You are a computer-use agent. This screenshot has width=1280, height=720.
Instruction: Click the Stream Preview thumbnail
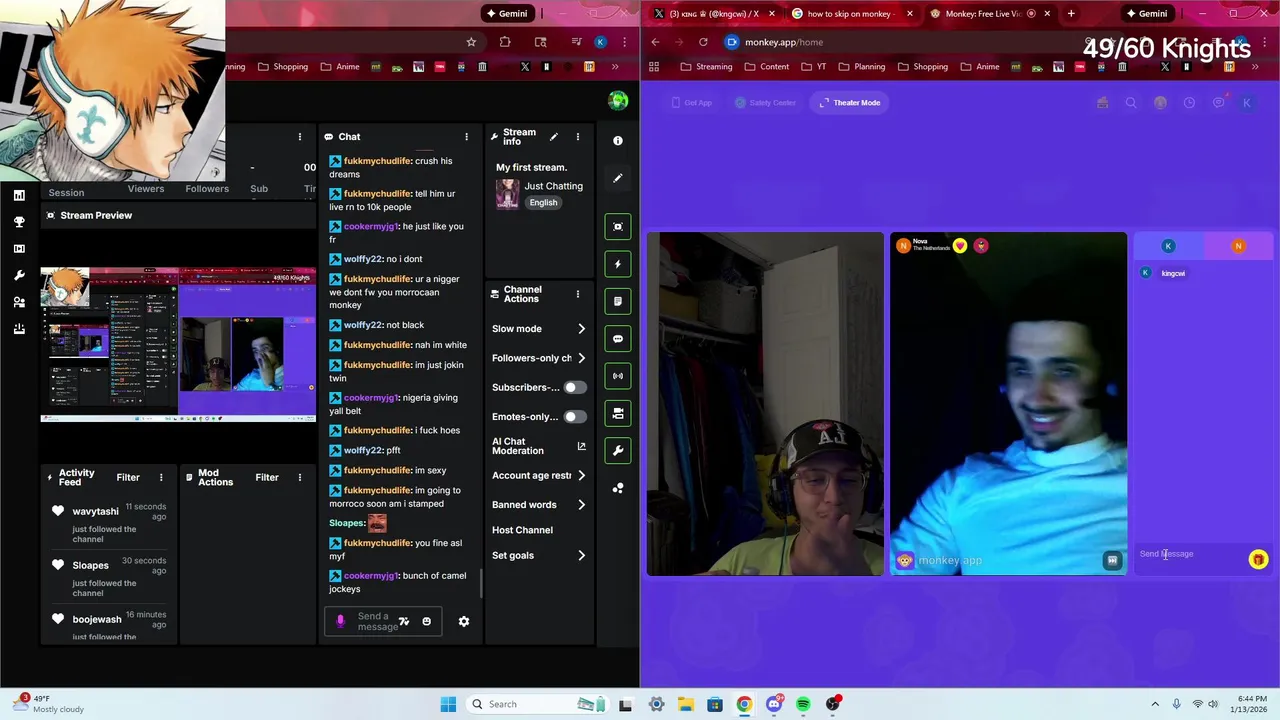click(x=178, y=344)
